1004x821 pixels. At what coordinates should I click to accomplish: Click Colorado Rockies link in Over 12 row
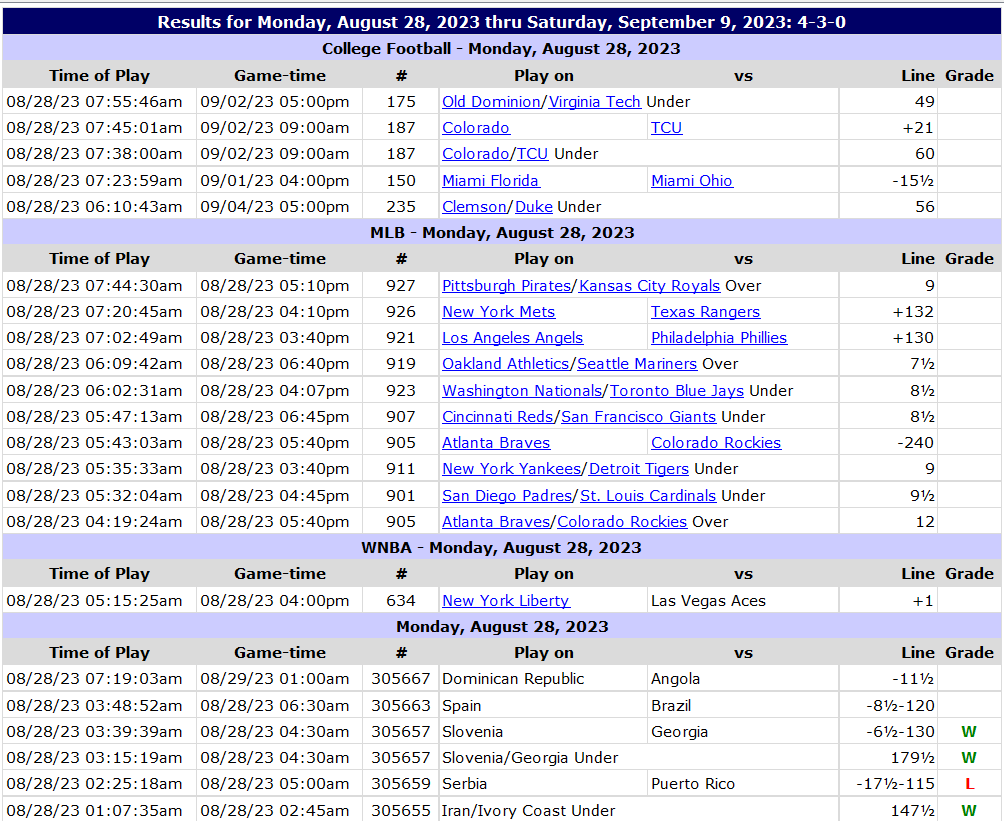click(622, 523)
